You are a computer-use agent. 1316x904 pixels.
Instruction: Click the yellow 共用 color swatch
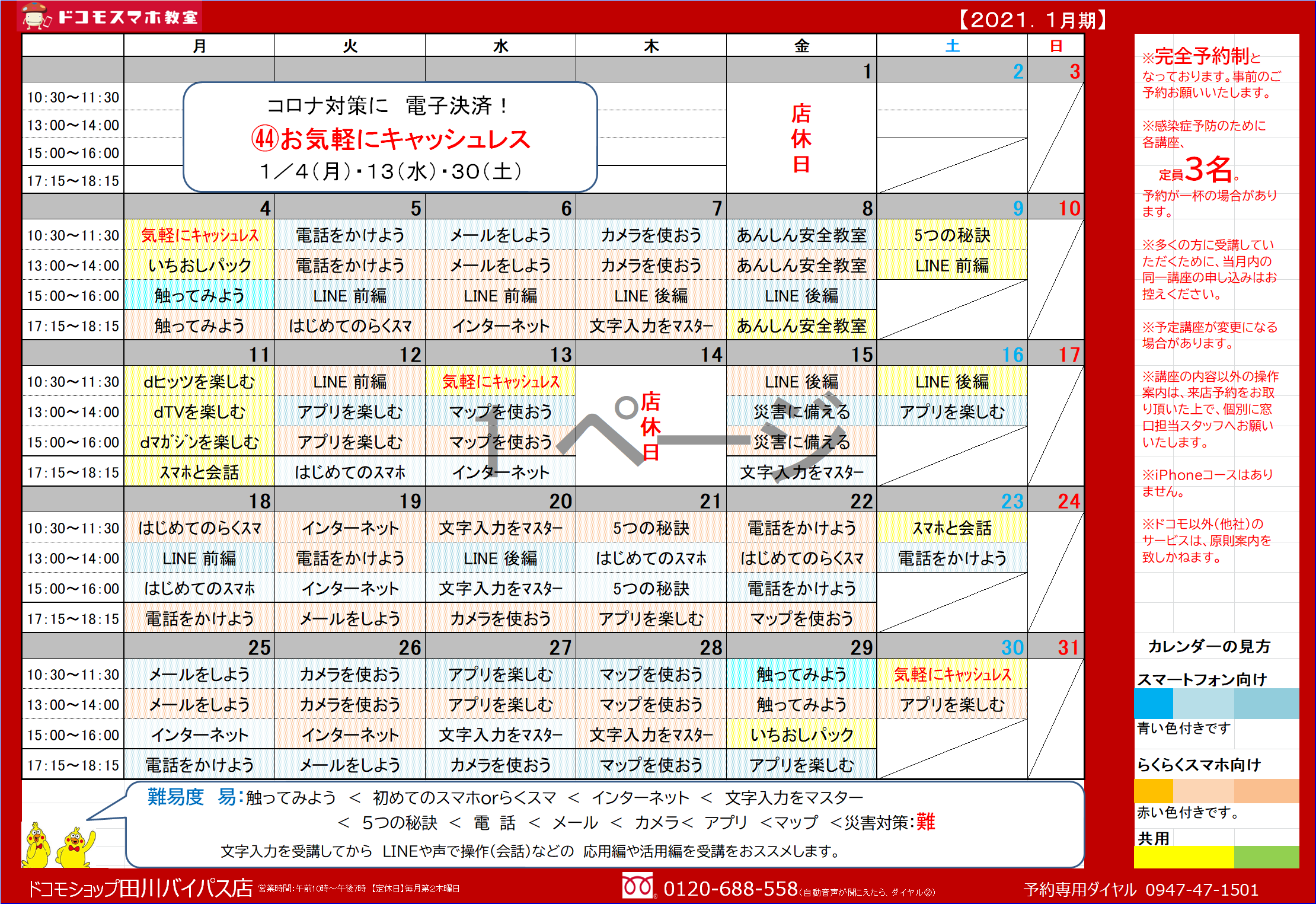1183,857
